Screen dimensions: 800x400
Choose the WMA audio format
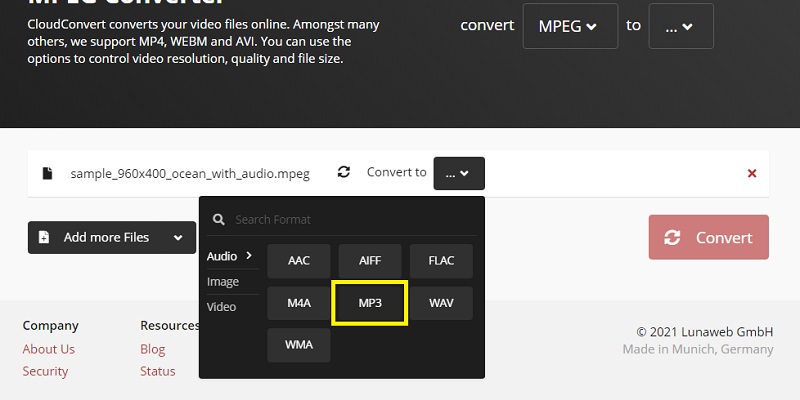(x=299, y=345)
